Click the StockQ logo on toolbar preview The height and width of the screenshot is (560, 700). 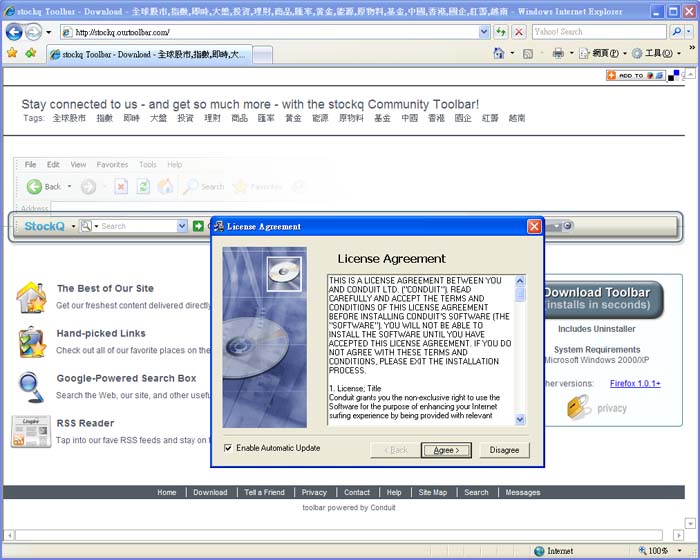44,226
